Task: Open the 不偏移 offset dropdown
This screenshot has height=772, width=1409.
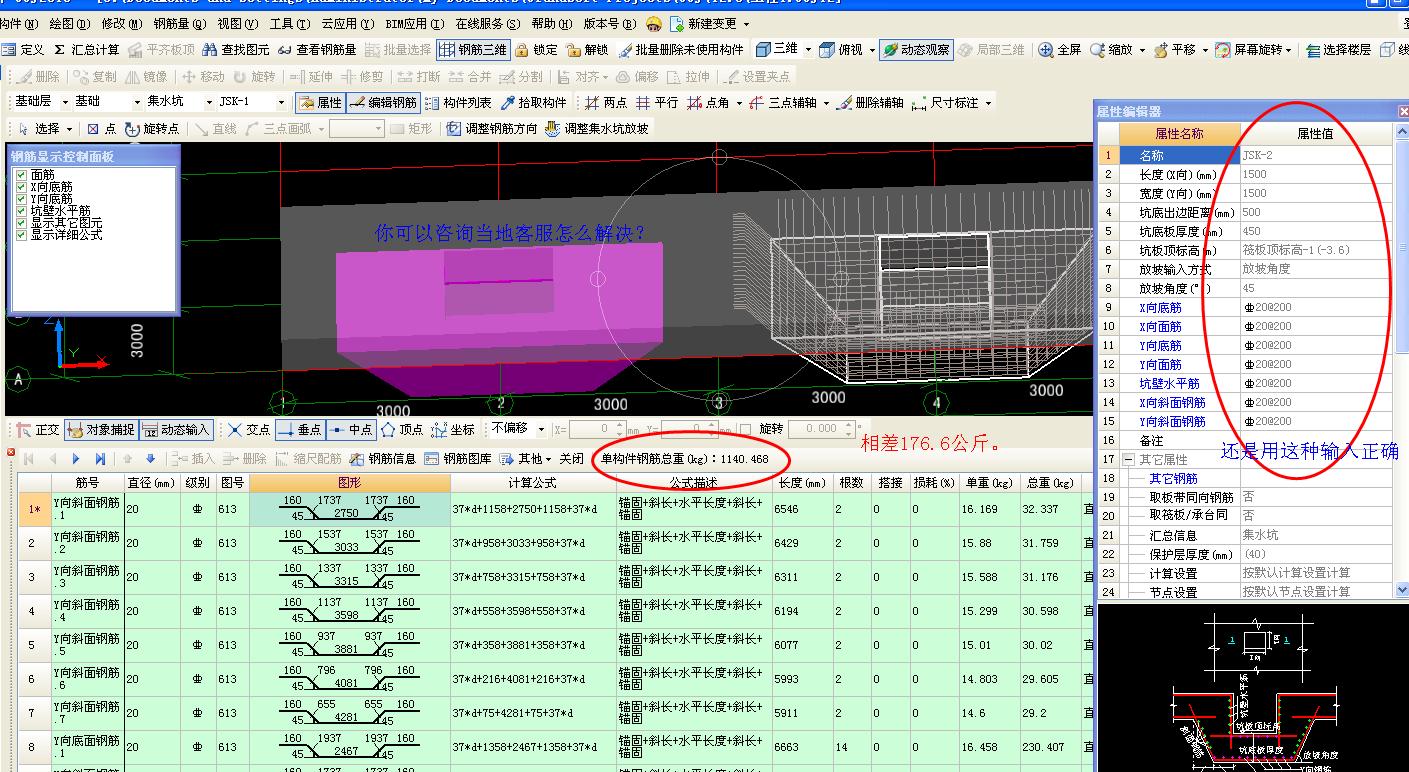Action: point(541,429)
